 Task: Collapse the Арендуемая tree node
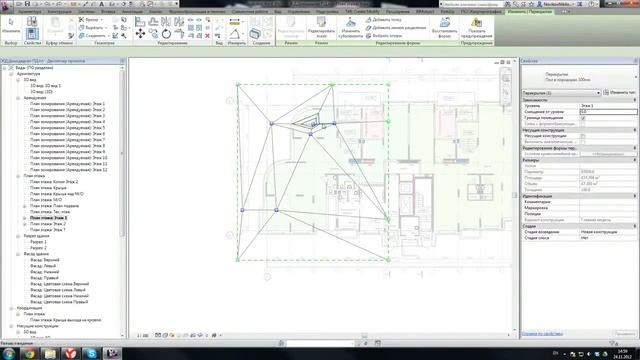[18, 98]
